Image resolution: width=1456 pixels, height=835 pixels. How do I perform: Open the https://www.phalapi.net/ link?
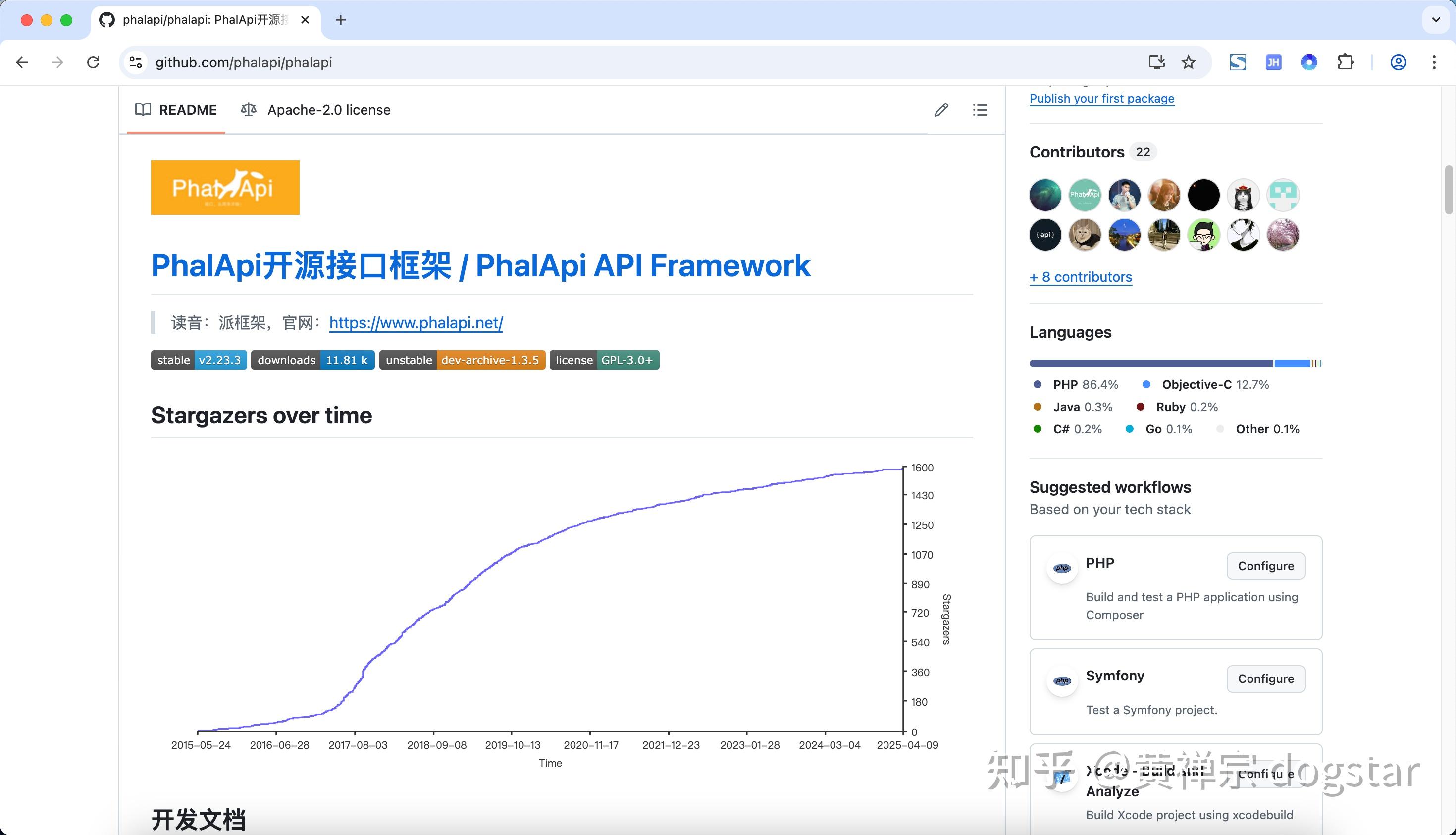(415, 323)
